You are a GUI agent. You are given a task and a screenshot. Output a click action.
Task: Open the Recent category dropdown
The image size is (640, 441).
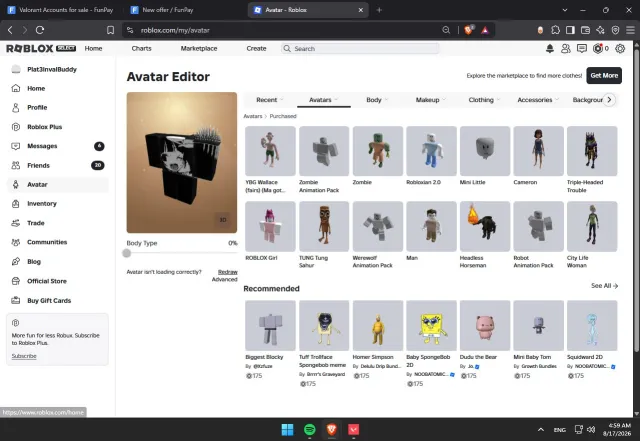270,100
